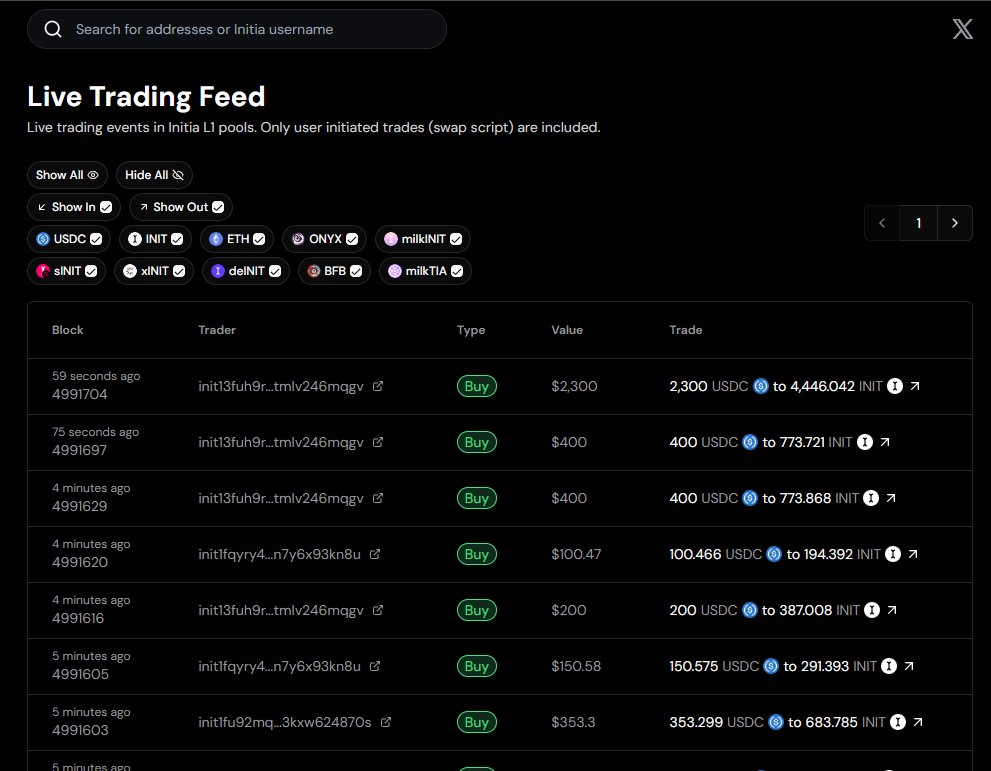Click the Buy badge for block 4991616
The image size is (991, 771).
point(477,610)
